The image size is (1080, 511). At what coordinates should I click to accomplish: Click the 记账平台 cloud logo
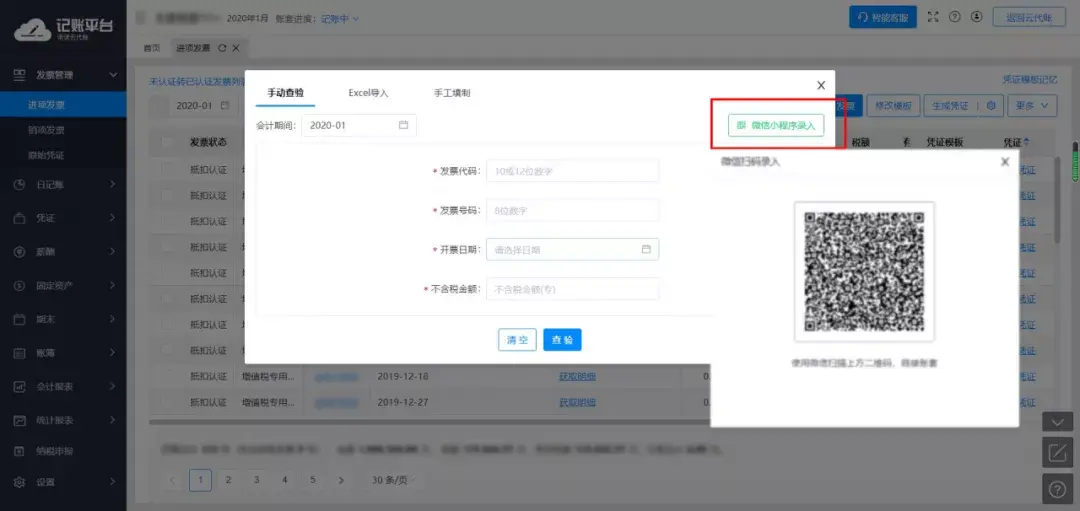click(32, 30)
